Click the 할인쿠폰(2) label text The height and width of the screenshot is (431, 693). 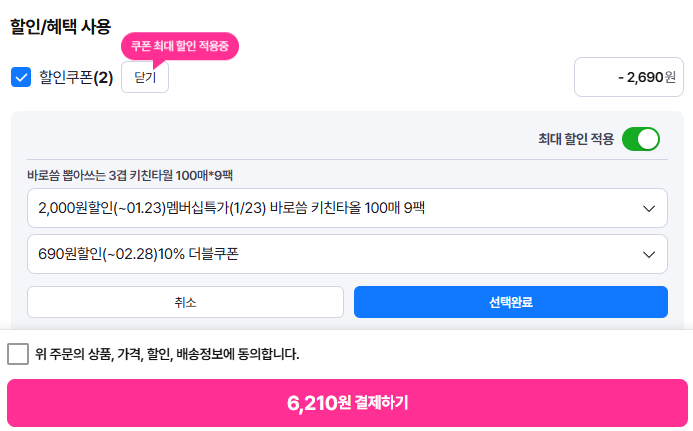[66, 77]
